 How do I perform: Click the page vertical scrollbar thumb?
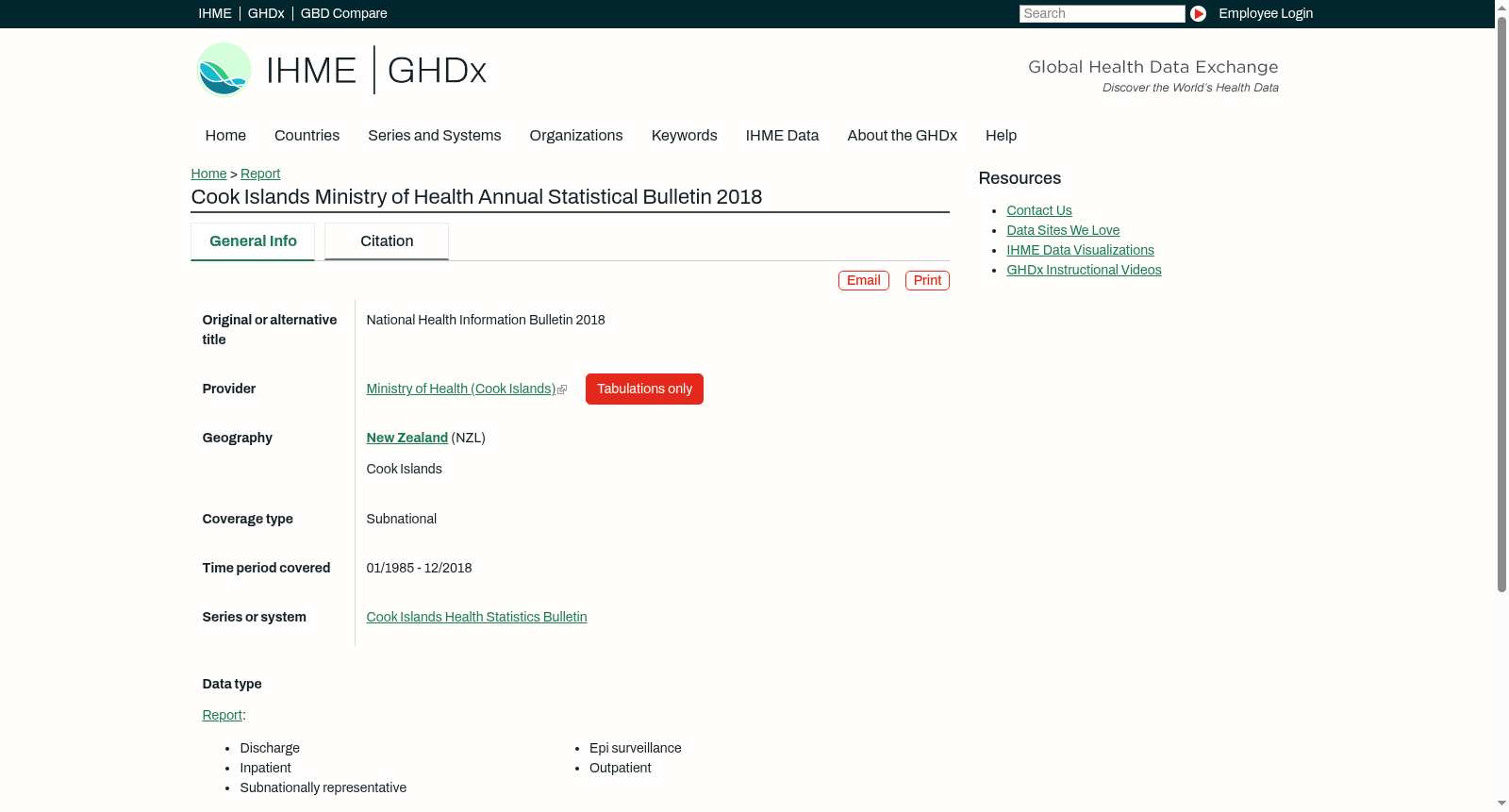click(1501, 304)
